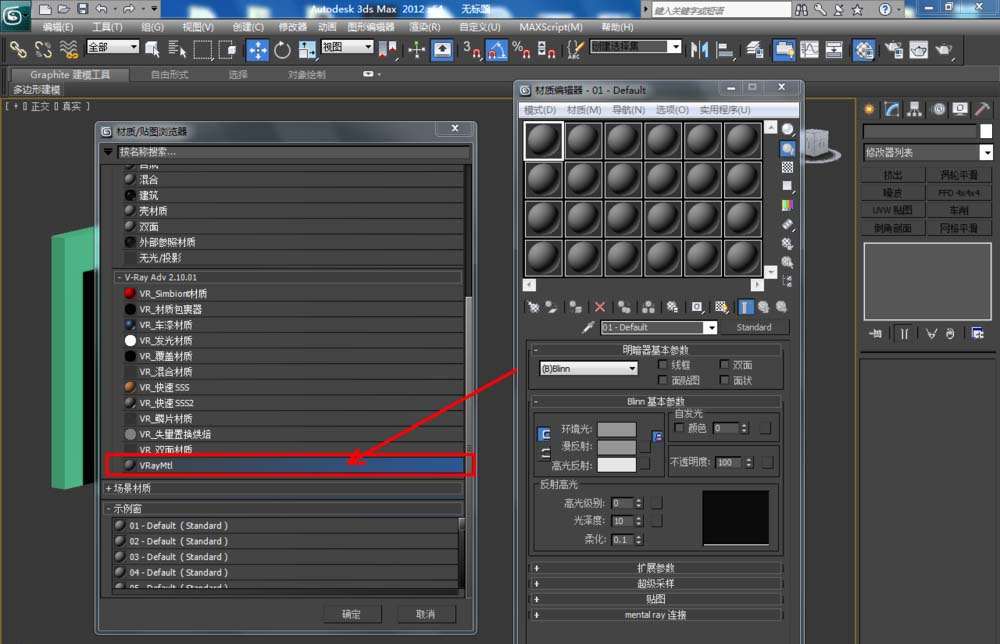Image resolution: width=1000 pixels, height=644 pixels.
Task: Activate the Select and Link tool
Action: pos(18,49)
